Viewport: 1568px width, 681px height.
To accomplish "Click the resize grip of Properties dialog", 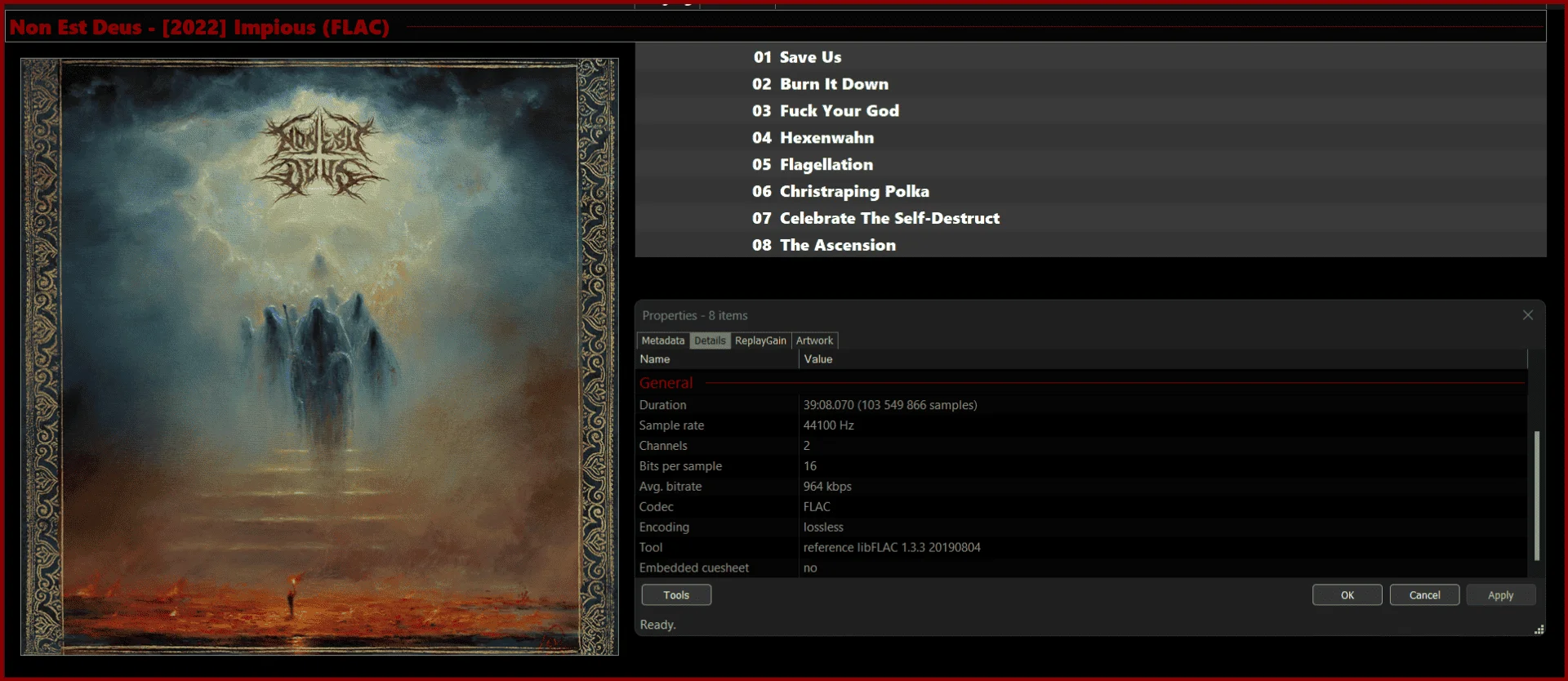I will 1539,630.
